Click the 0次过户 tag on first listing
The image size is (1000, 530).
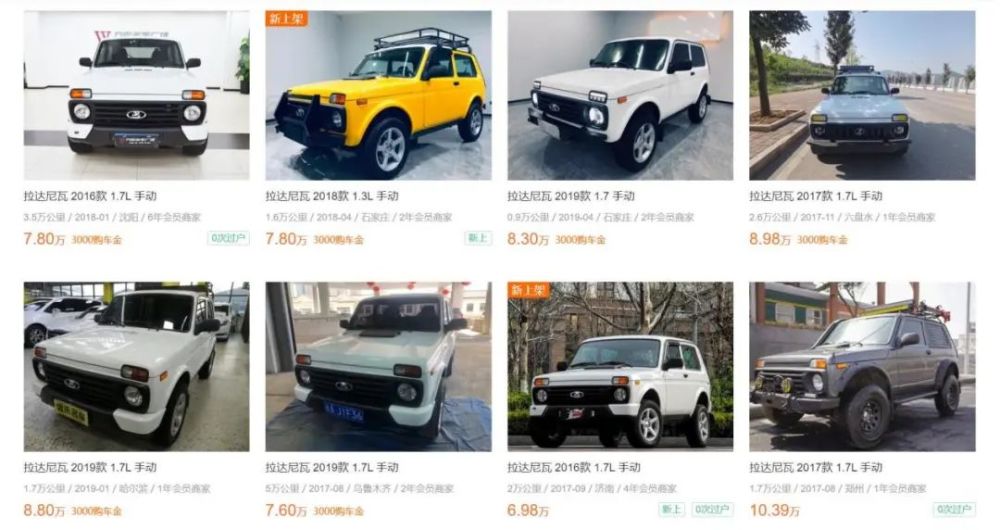(x=228, y=239)
